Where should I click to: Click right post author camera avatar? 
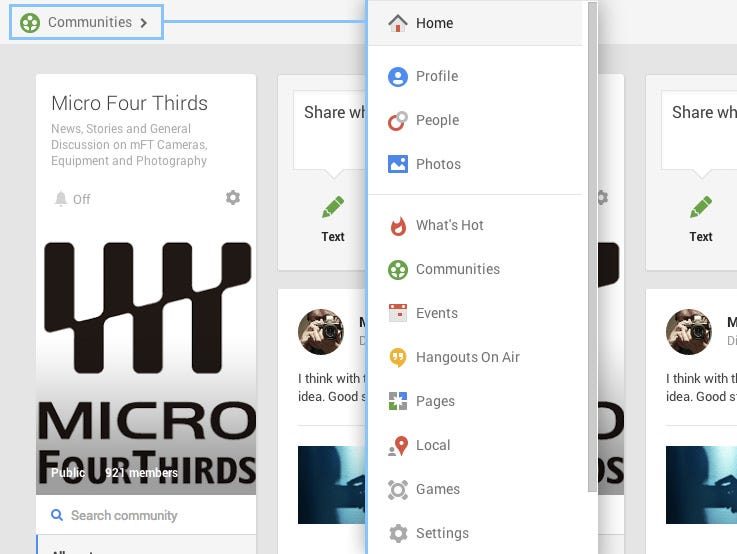point(689,332)
